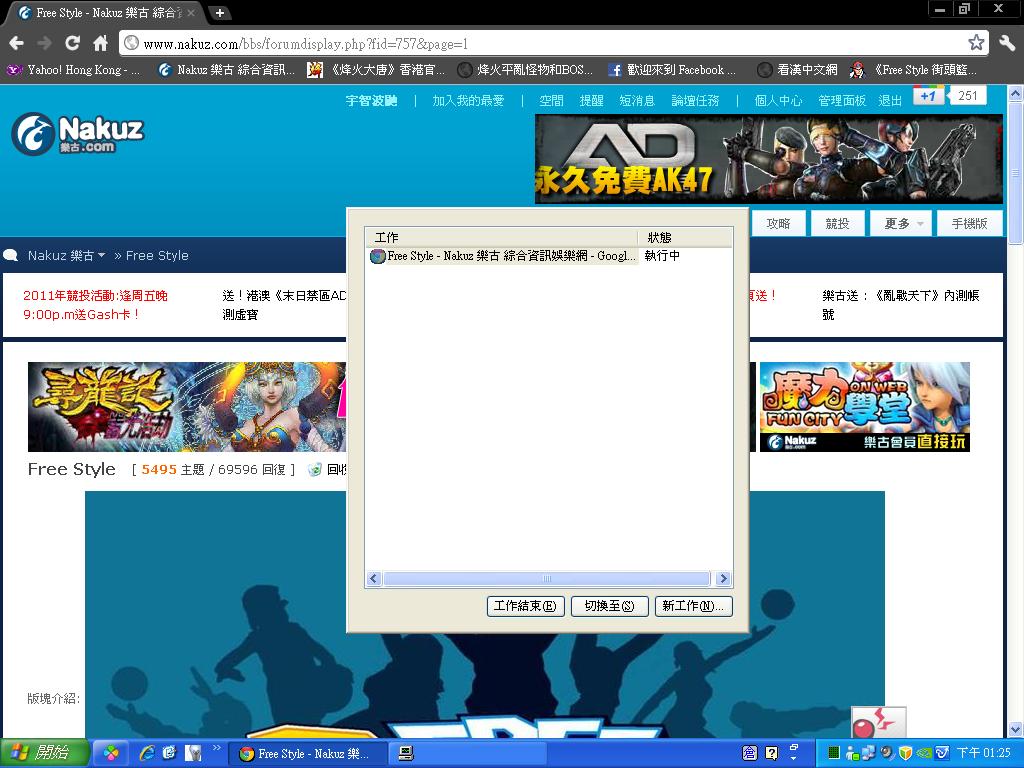Image resolution: width=1024 pixels, height=768 pixels.
Task: Click the task list left scroll arrow
Action: 374,578
